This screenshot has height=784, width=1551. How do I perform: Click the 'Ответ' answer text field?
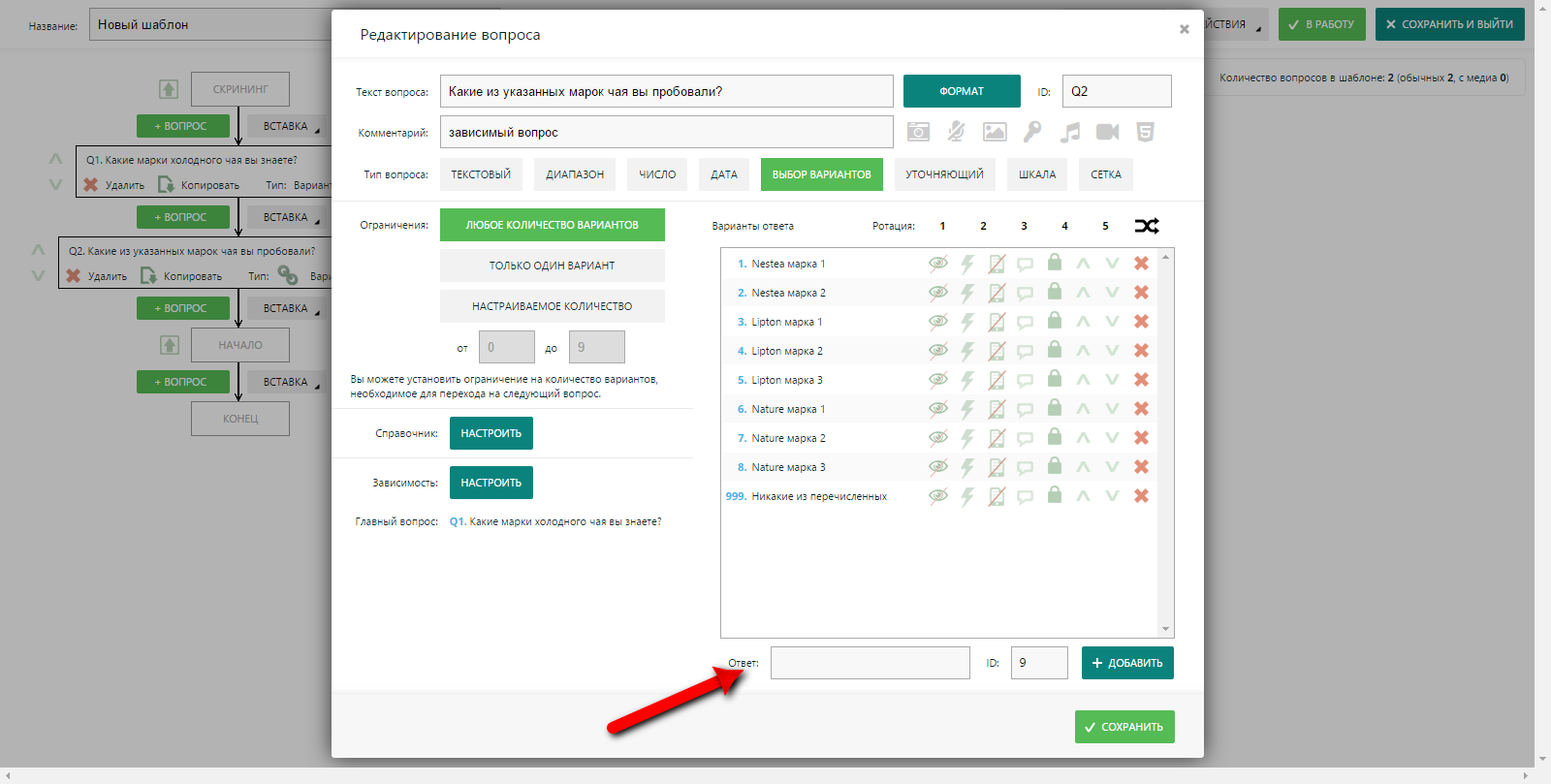(x=870, y=663)
